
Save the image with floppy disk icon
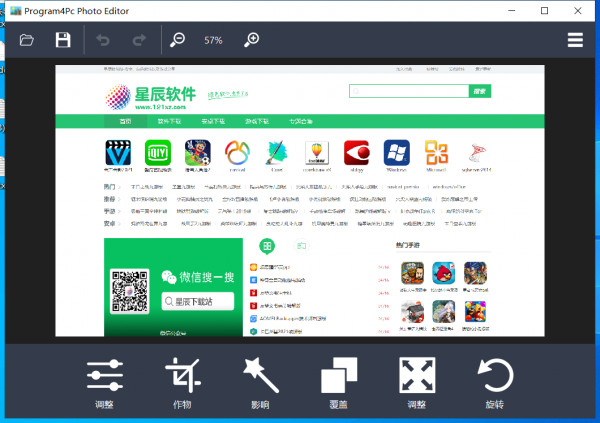click(x=63, y=40)
